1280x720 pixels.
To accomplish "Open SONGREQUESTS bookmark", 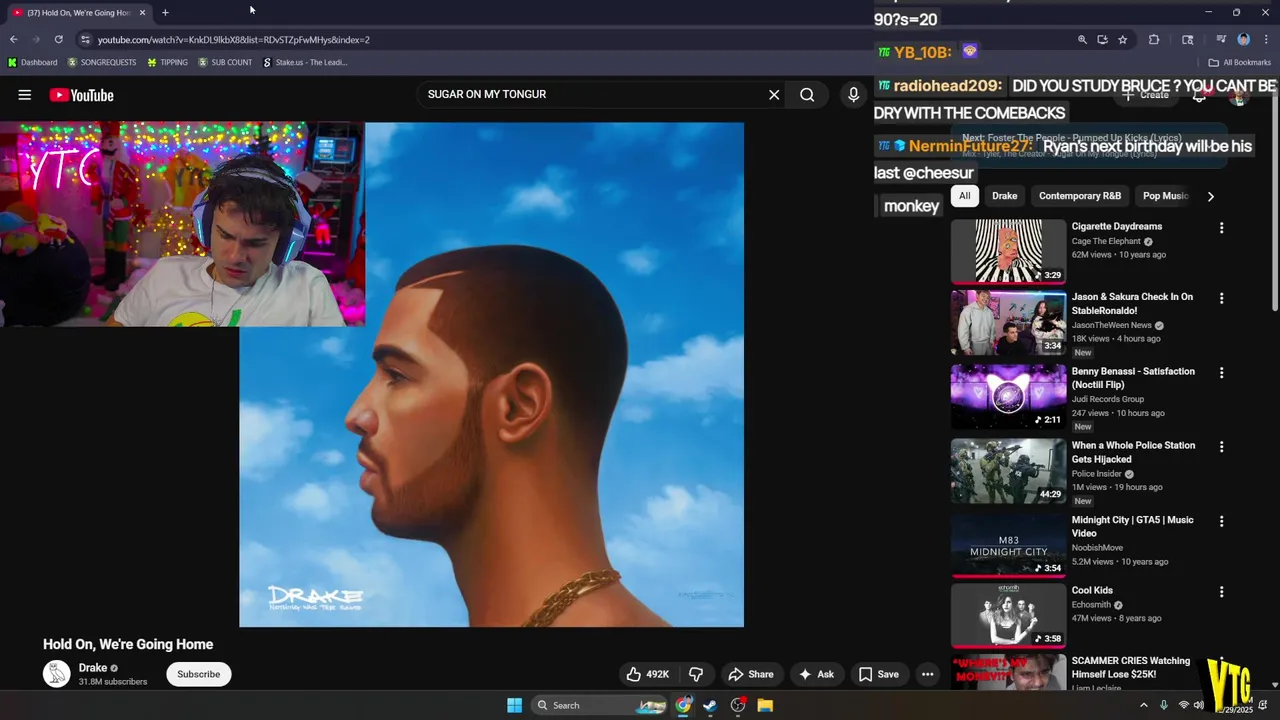I will (x=102, y=62).
